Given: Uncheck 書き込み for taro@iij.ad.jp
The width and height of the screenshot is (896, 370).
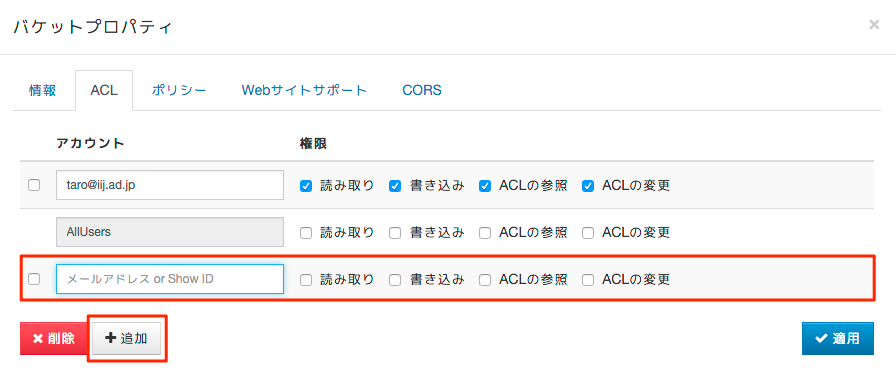Looking at the screenshot, I should click(395, 186).
